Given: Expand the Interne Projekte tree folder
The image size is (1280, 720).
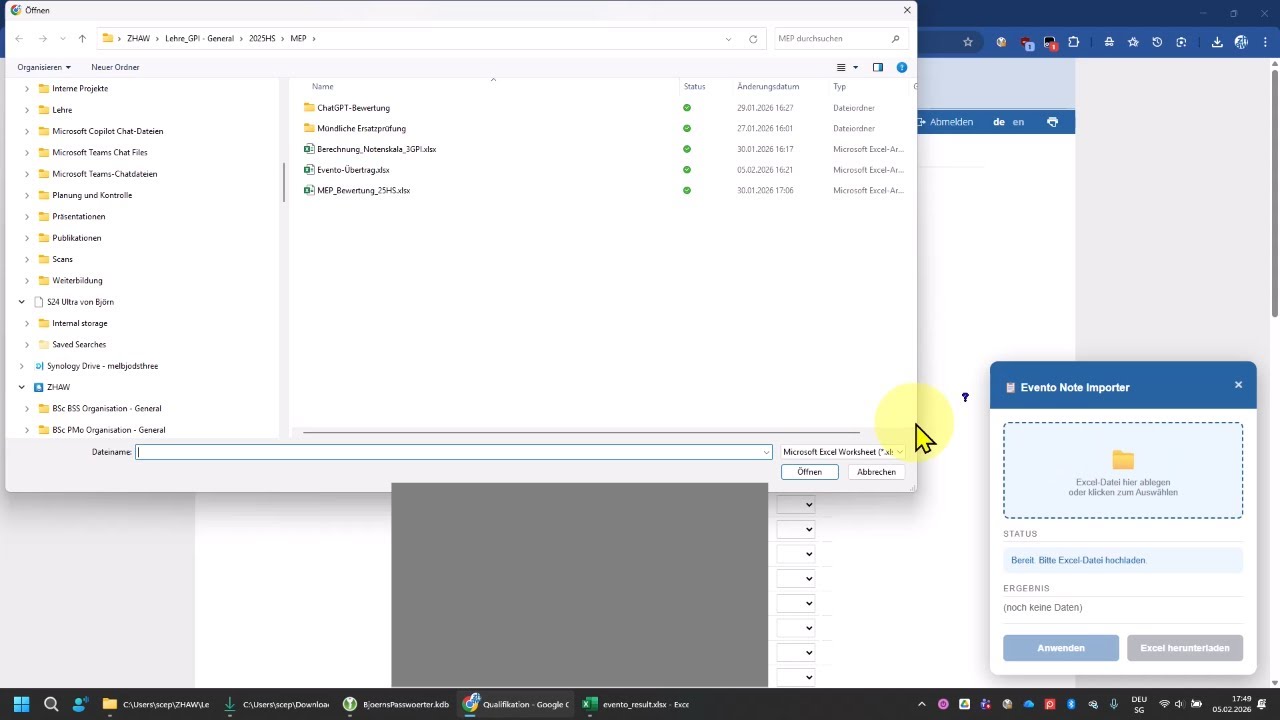Looking at the screenshot, I should [x=27, y=88].
